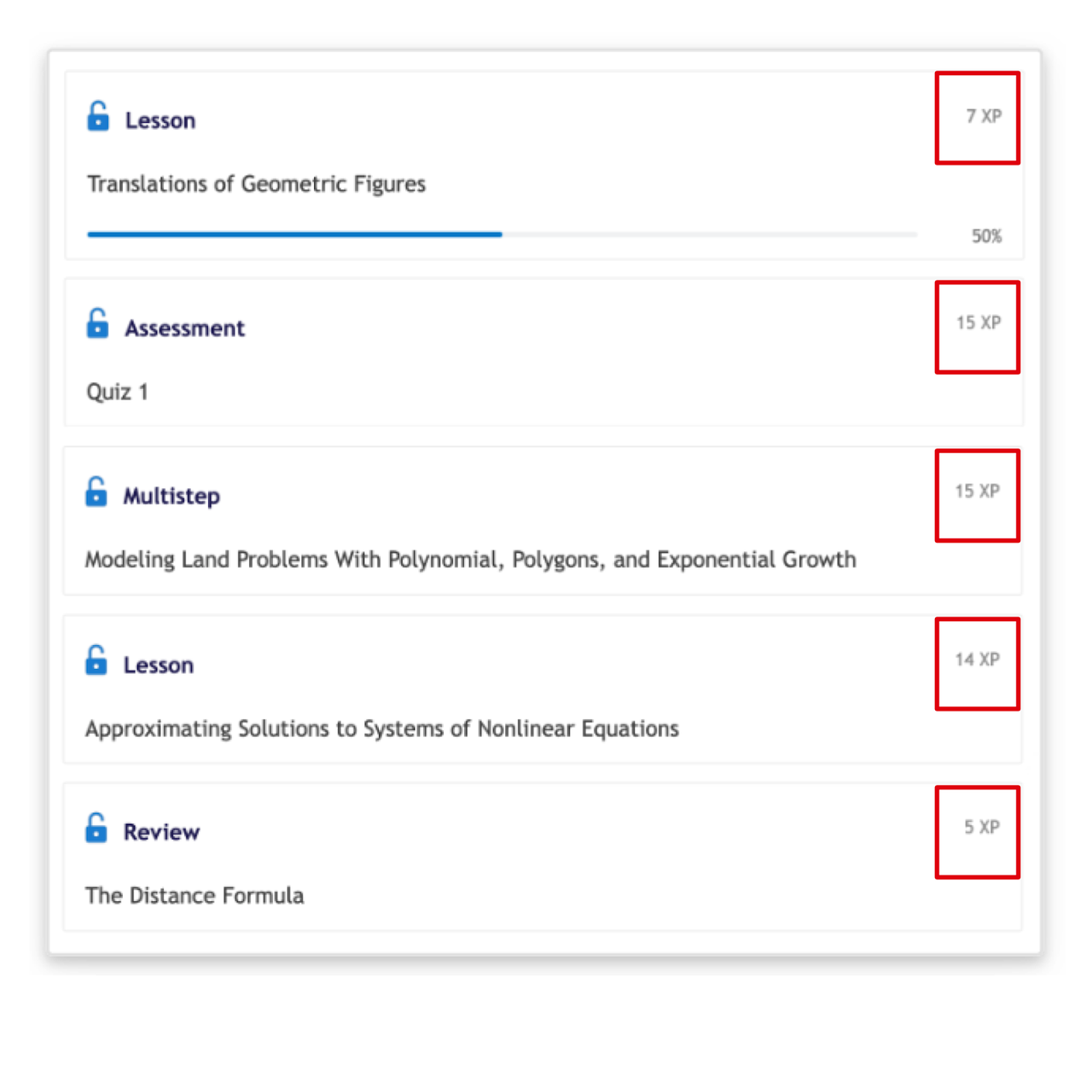Click the unlock icon beside Translations lesson
This screenshot has height=1092, width=1092.
tap(98, 117)
